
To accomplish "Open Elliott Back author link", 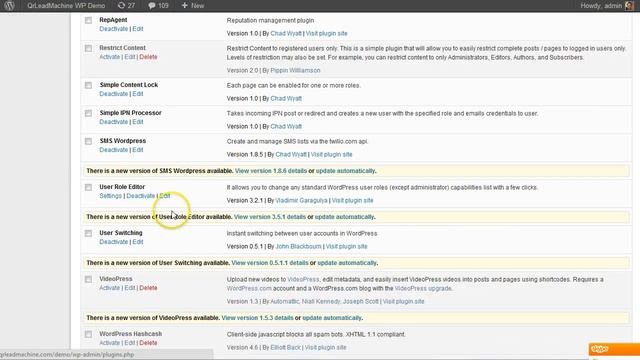I will click(x=285, y=348).
